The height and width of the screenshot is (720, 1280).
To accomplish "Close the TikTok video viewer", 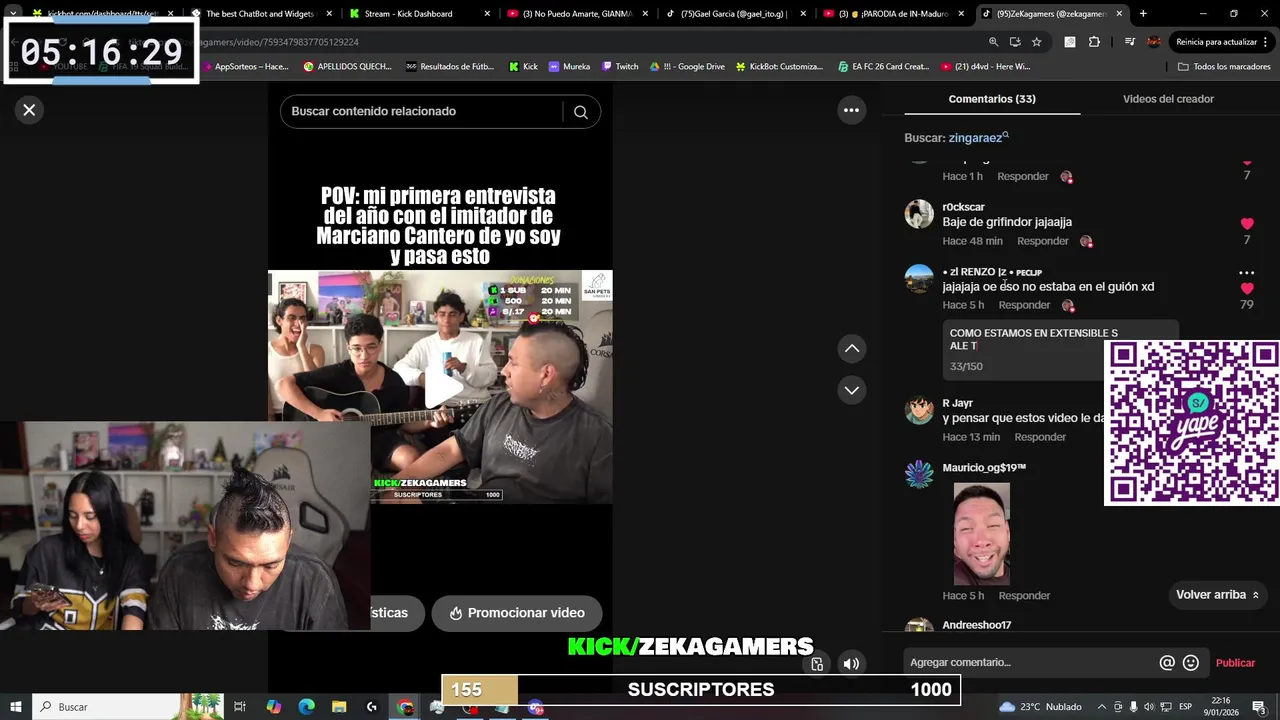I will pyautogui.click(x=29, y=110).
